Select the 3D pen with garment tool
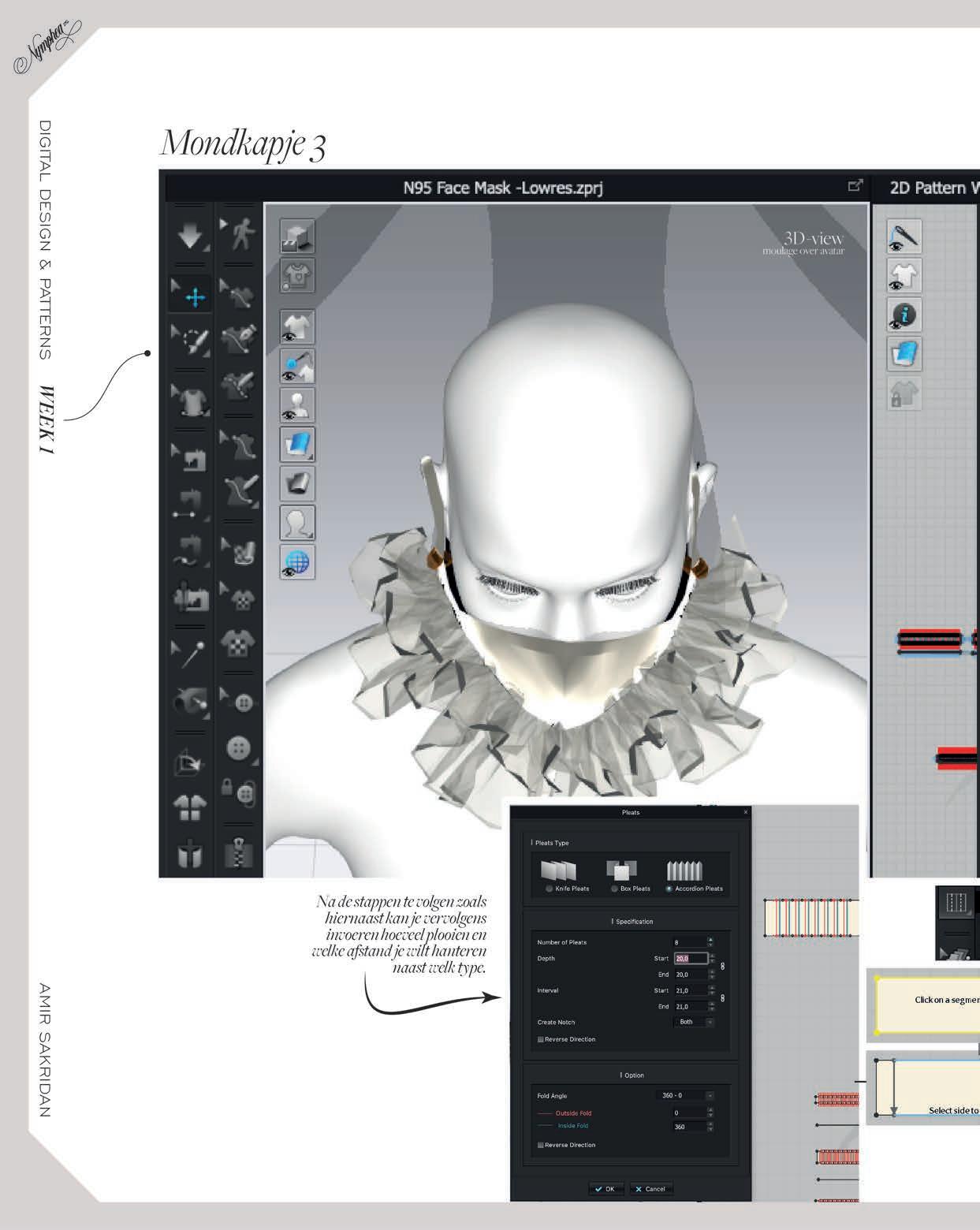980x1230 pixels. (238, 341)
